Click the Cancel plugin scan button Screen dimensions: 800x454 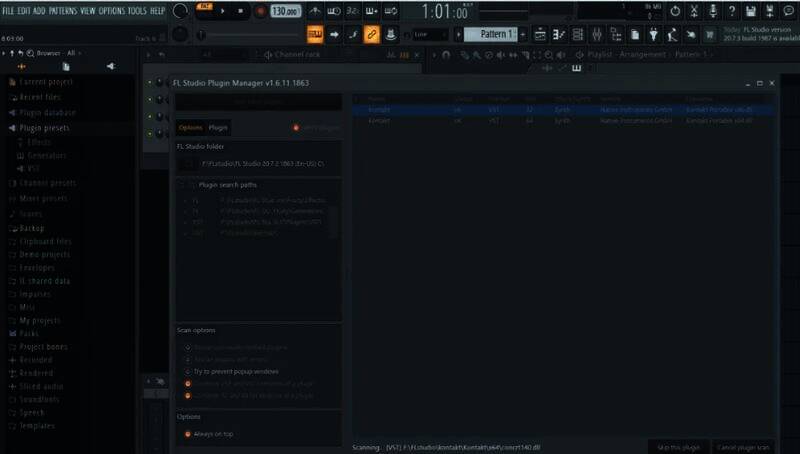[743, 447]
